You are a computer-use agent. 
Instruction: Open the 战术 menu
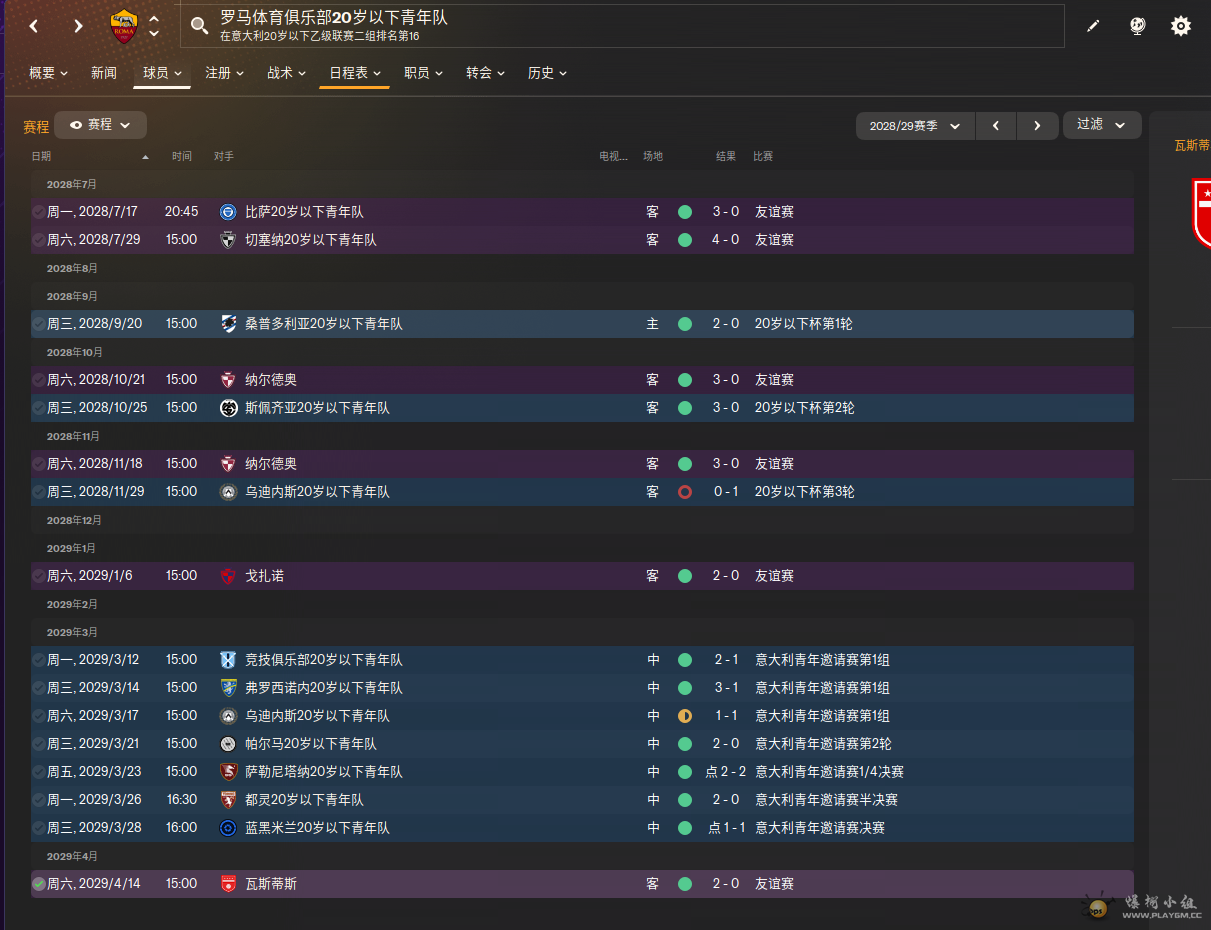click(x=286, y=73)
